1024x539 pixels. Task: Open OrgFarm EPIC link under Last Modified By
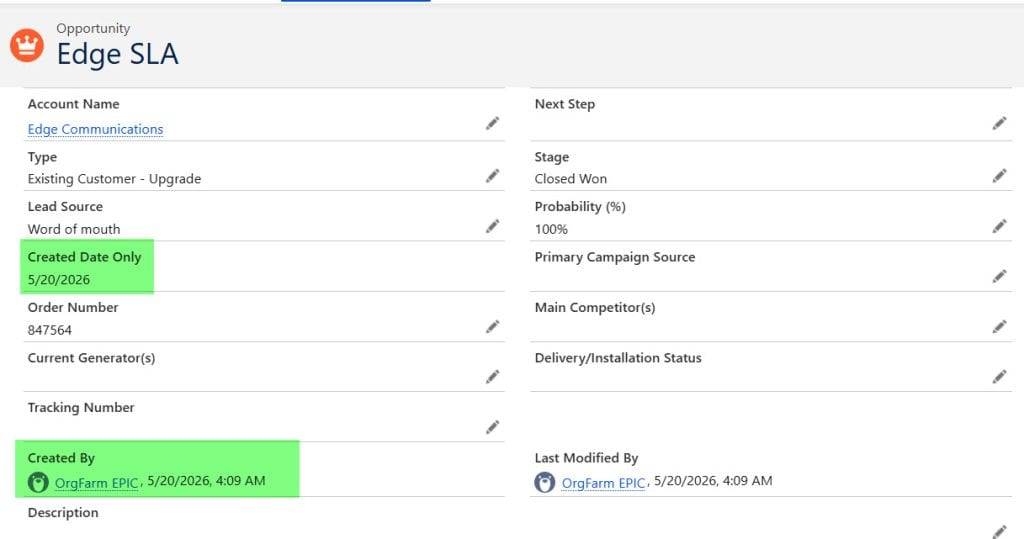click(x=603, y=483)
